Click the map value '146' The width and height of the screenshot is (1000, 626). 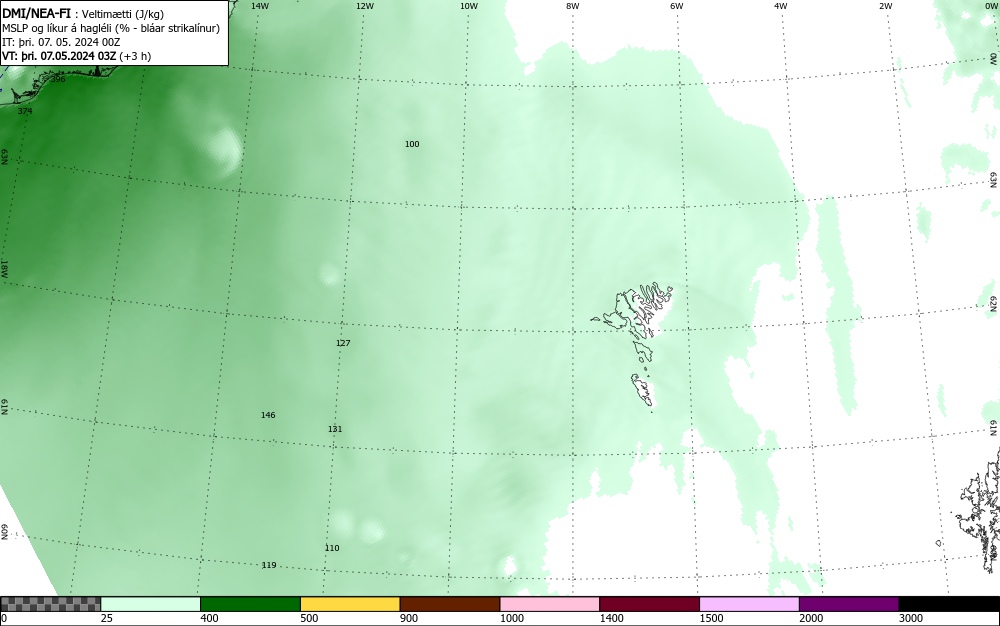coord(268,415)
